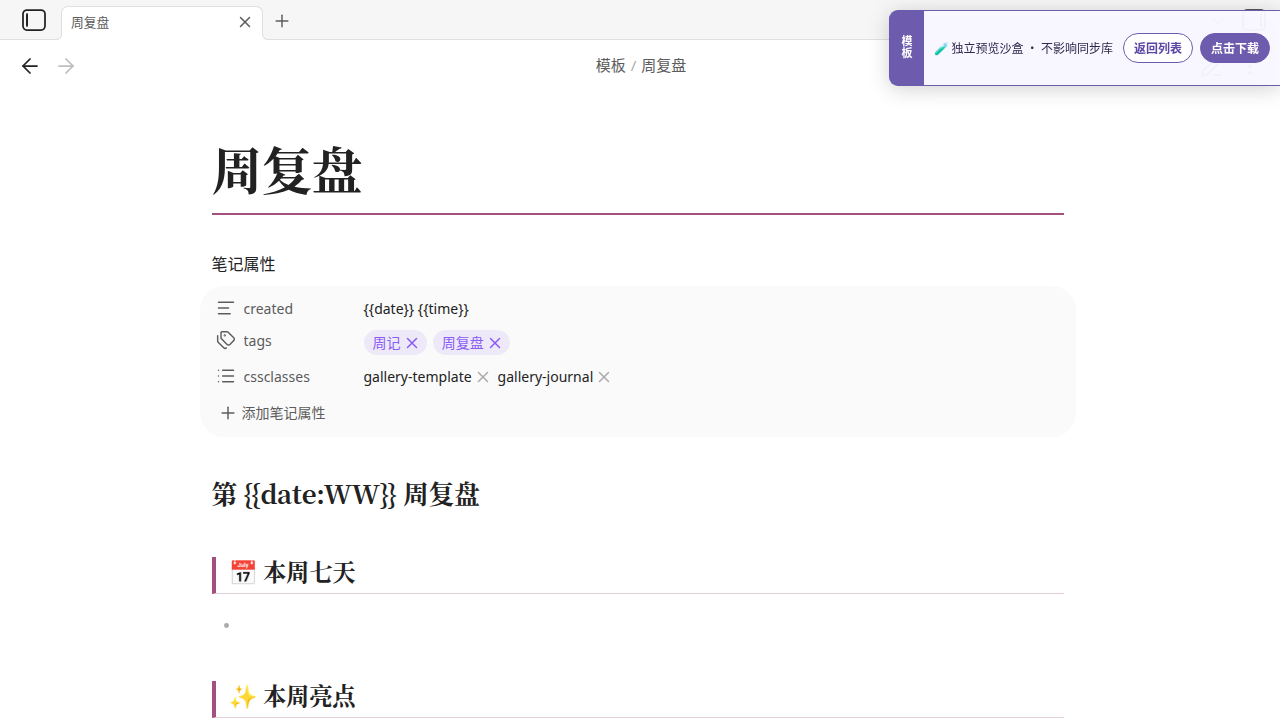Click the 笔记属性 heading
Viewport: 1280px width, 720px height.
click(243, 264)
